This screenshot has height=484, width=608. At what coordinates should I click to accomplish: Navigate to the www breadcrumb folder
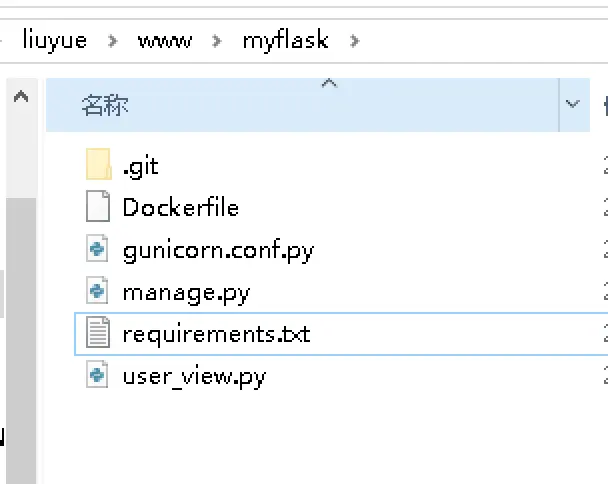(x=165, y=41)
